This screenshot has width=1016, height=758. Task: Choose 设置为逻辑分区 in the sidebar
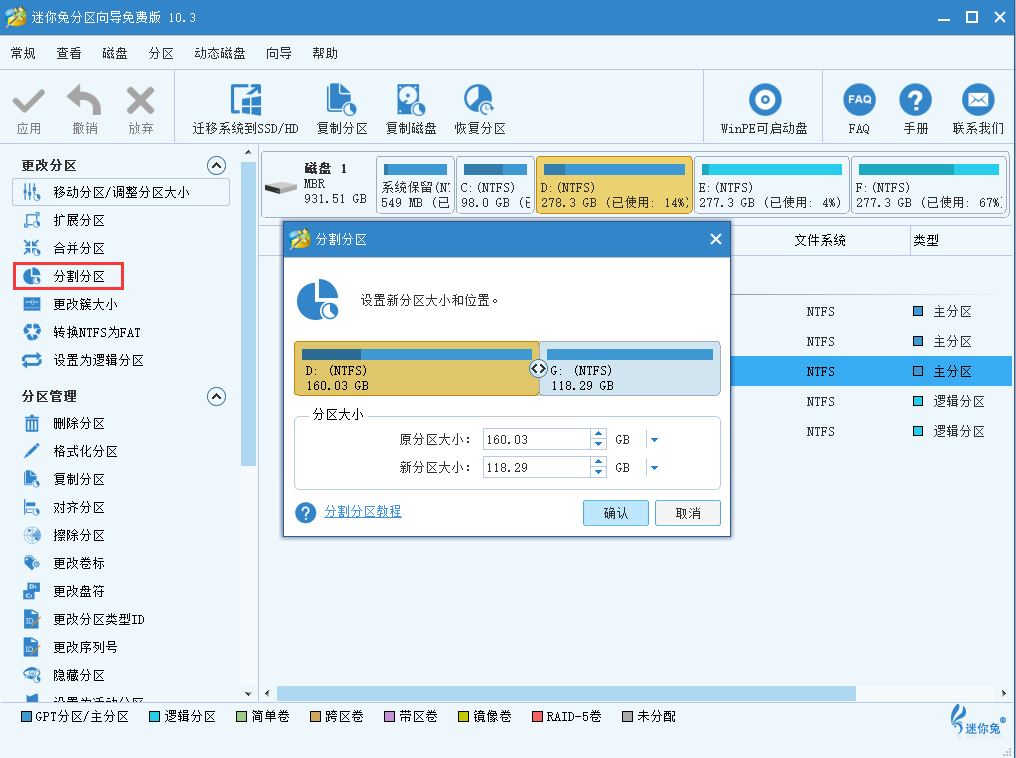point(98,360)
